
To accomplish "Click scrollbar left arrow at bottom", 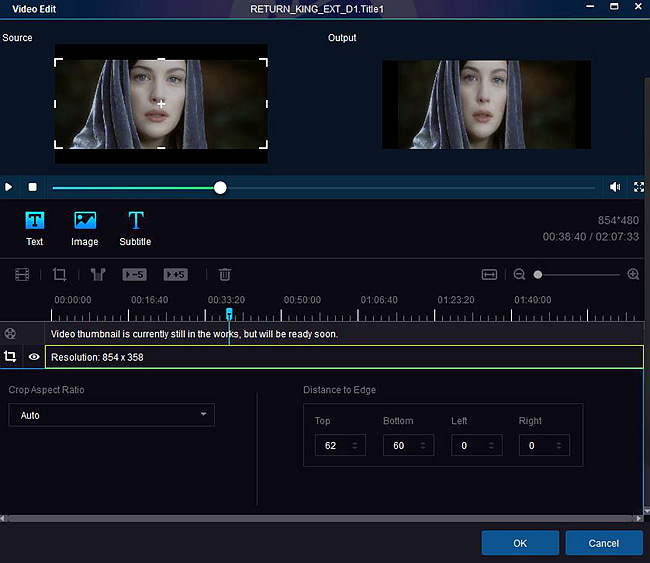I will click(x=3, y=518).
